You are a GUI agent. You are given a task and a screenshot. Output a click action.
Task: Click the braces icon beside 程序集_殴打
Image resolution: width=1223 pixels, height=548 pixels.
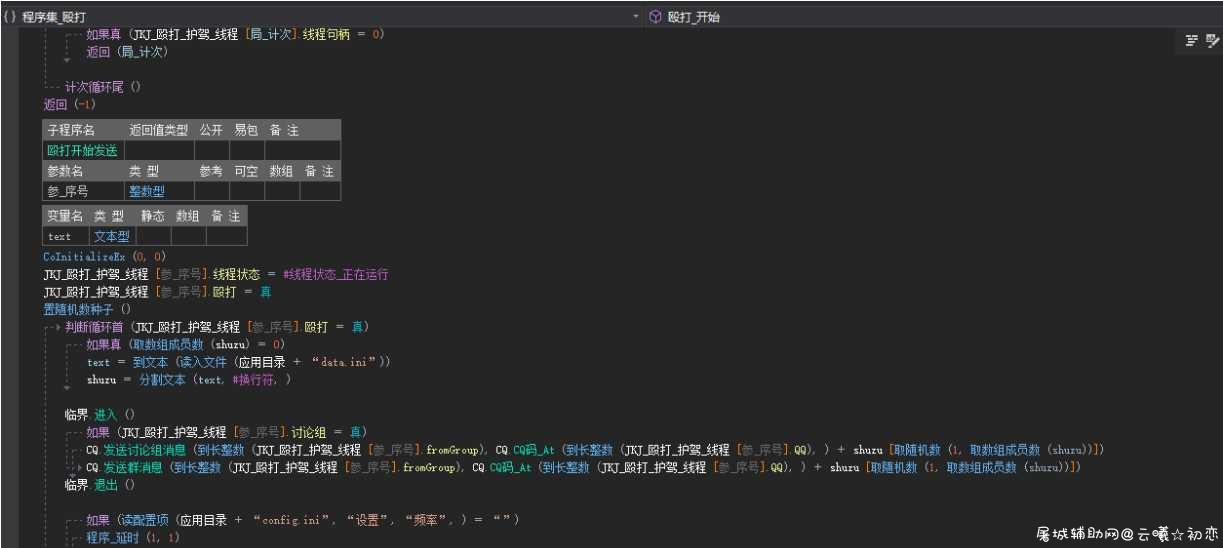pyautogui.click(x=9, y=17)
